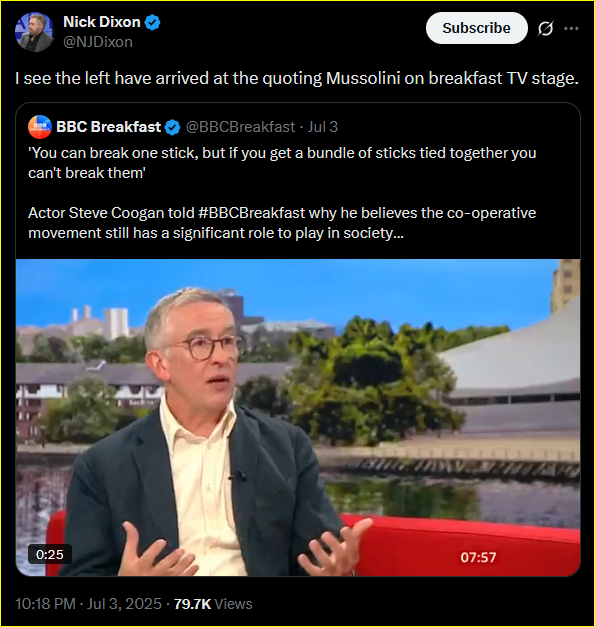Click the Subscribe button

[x=477, y=28]
